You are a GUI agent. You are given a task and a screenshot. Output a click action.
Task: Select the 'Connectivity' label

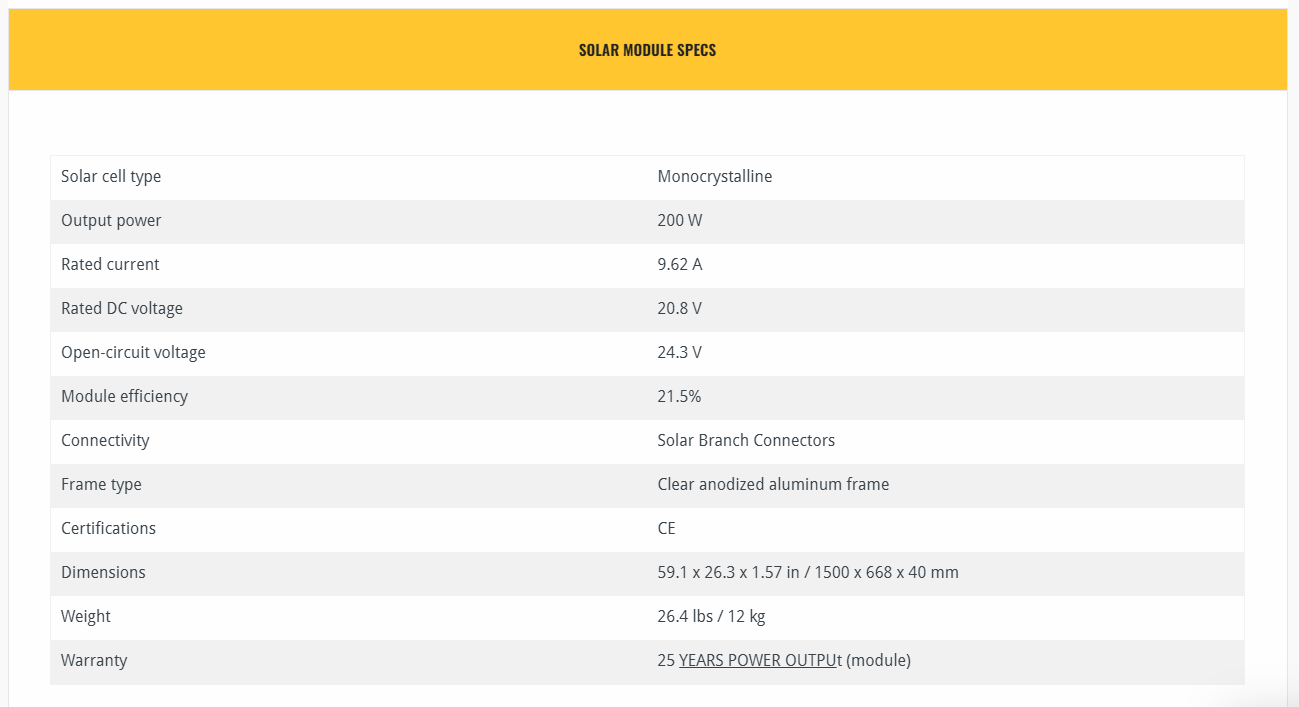[105, 441]
